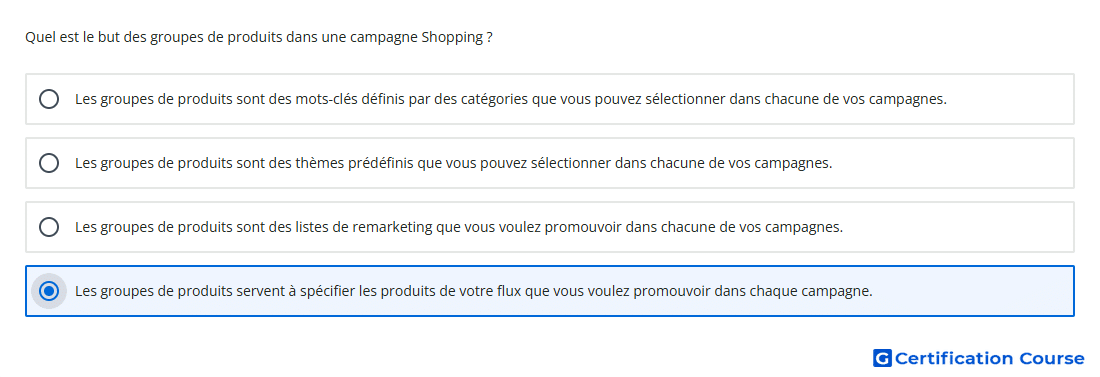Click the word "Shopping" in the question
This screenshot has height=377, width=1100.
point(451,38)
